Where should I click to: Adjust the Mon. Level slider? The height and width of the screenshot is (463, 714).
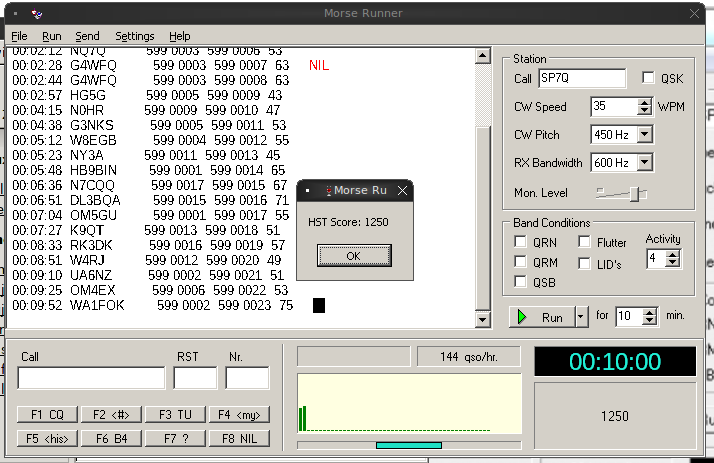pos(635,194)
